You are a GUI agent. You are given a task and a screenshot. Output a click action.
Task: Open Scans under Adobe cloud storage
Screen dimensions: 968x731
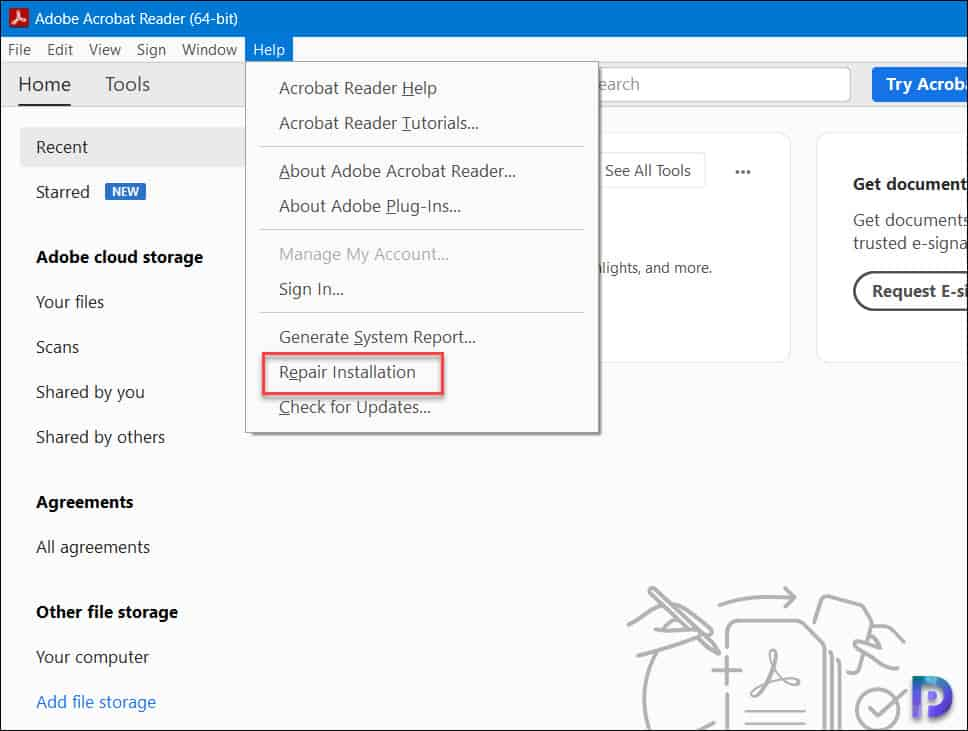point(57,347)
